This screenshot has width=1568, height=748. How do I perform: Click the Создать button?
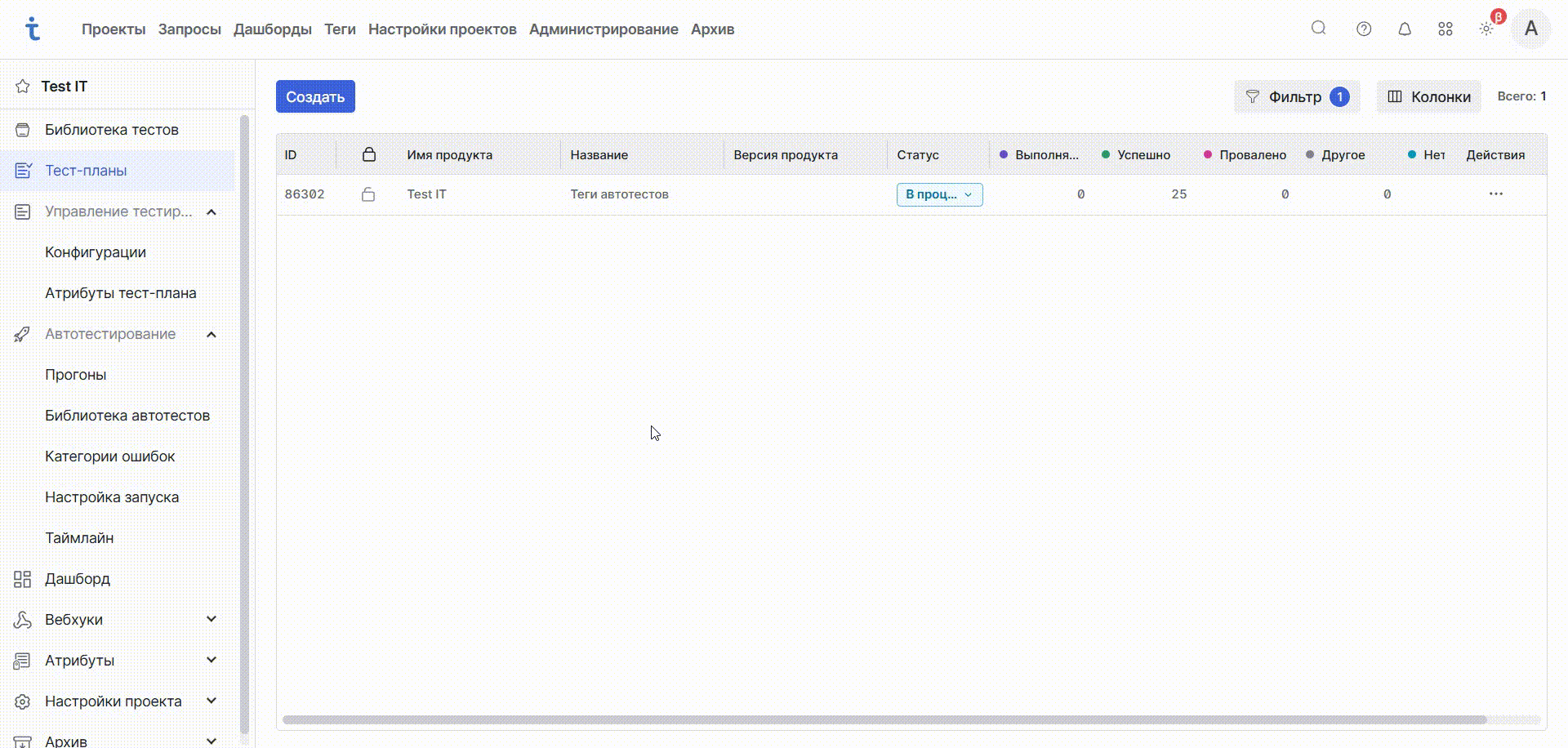click(x=315, y=96)
